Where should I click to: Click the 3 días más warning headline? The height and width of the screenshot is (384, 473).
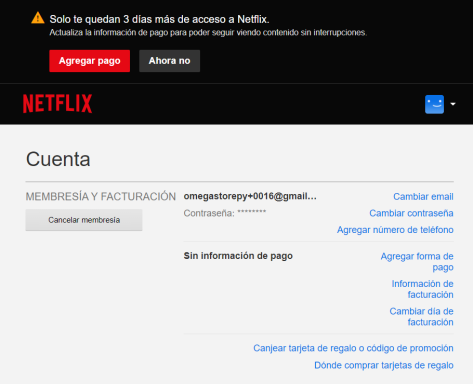[159, 19]
